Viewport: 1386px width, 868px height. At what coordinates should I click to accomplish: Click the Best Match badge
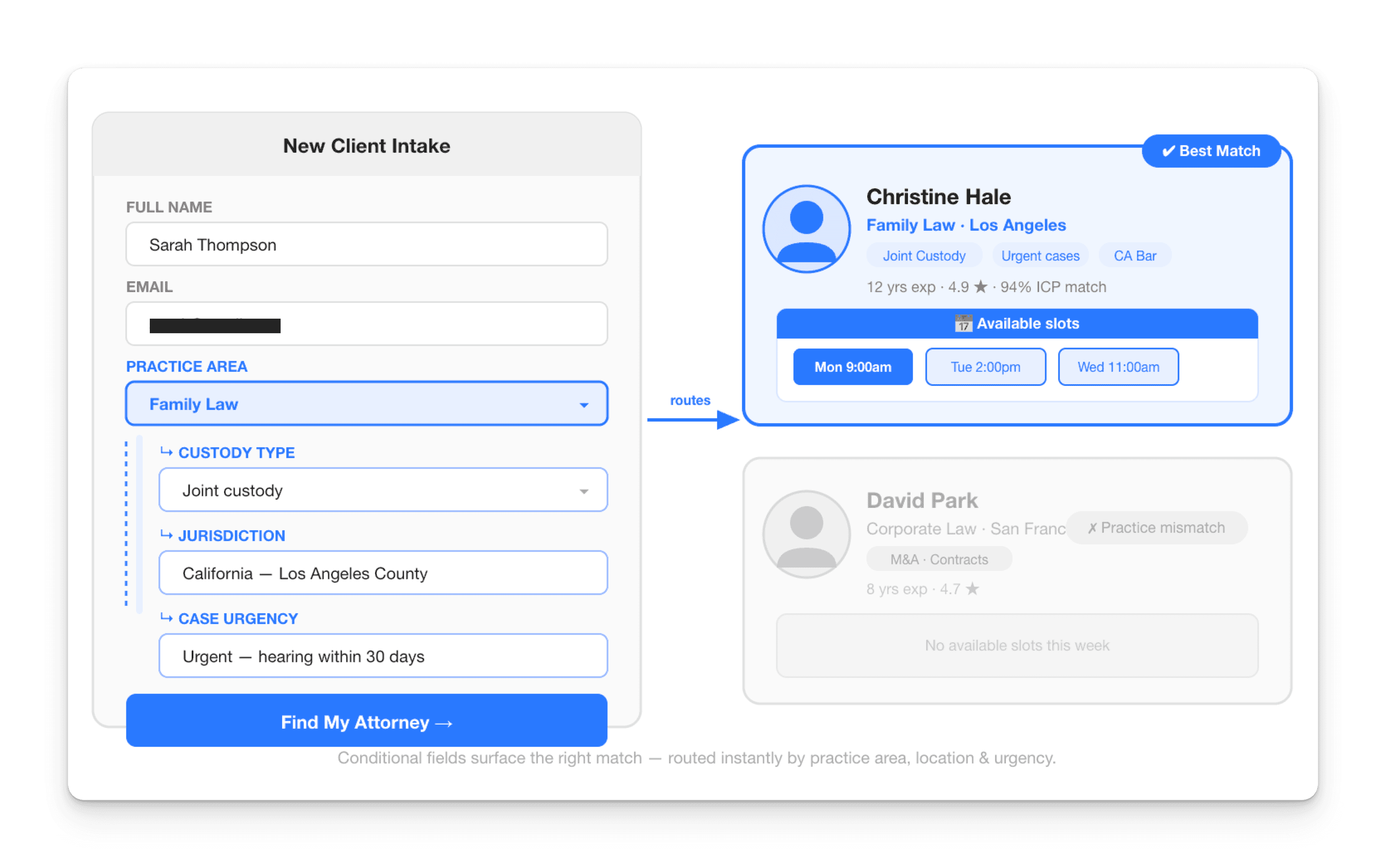1211,151
